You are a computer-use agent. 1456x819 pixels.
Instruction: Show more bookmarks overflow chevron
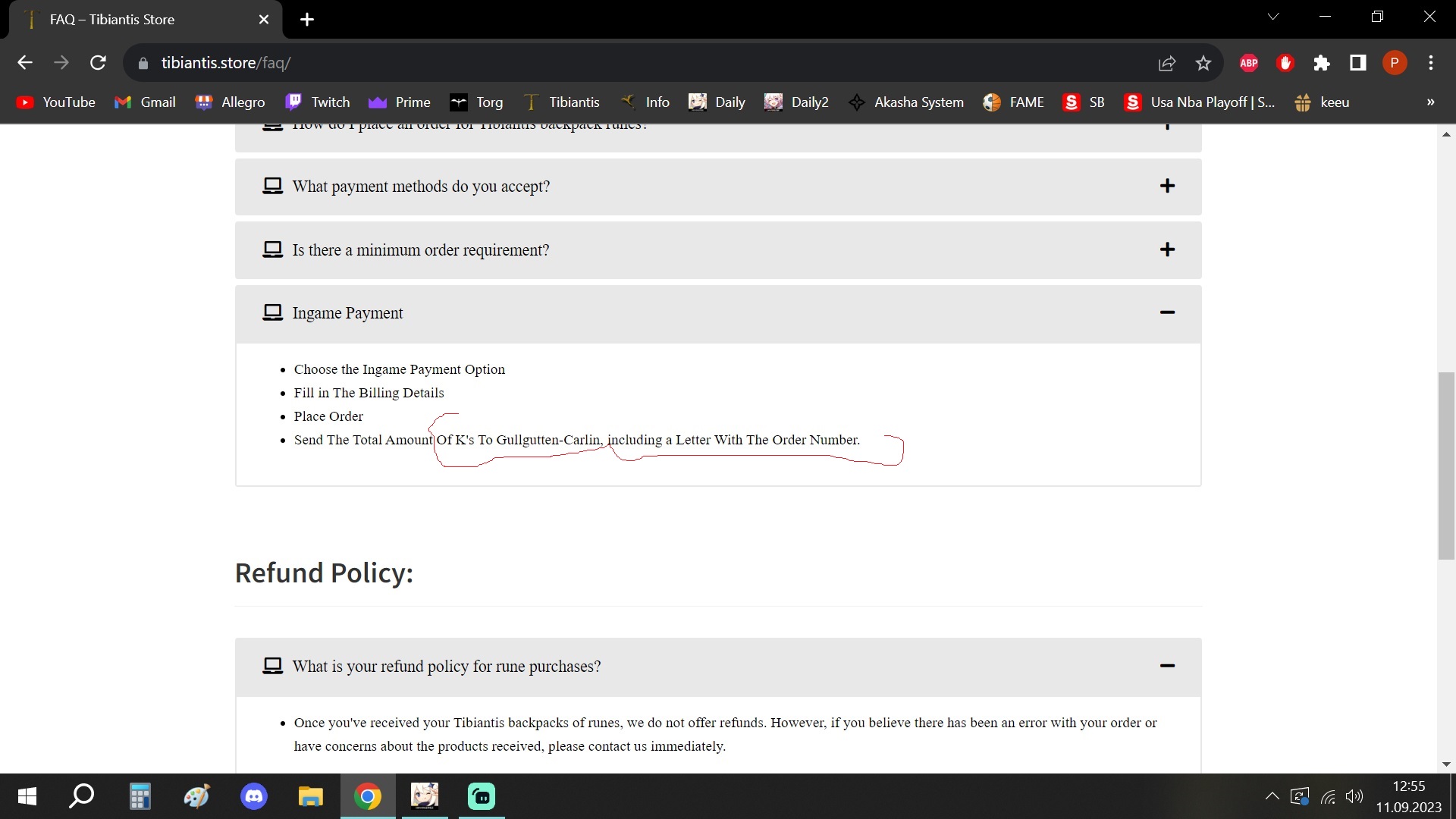(x=1430, y=102)
